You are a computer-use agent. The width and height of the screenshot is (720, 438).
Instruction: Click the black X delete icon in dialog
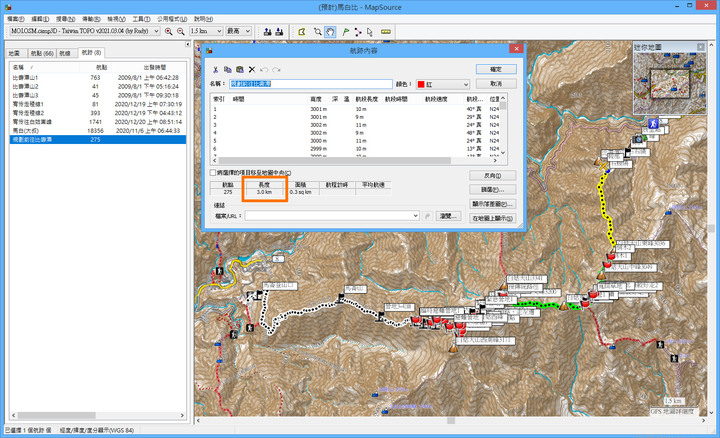point(252,69)
